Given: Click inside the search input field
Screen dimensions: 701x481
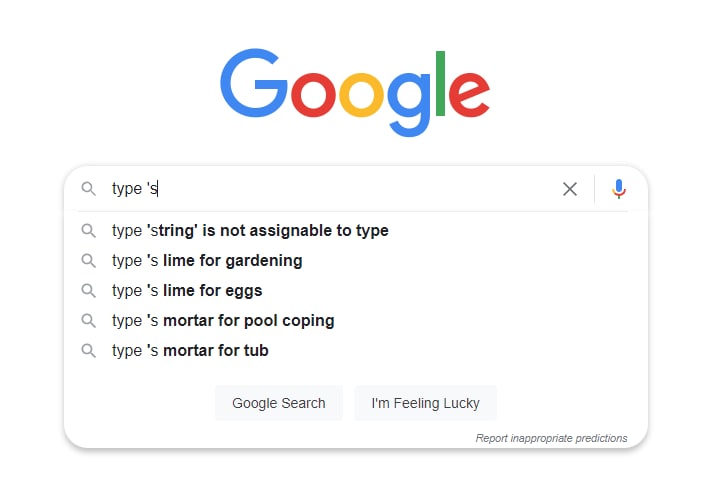Looking at the screenshot, I should pyautogui.click(x=331, y=189).
